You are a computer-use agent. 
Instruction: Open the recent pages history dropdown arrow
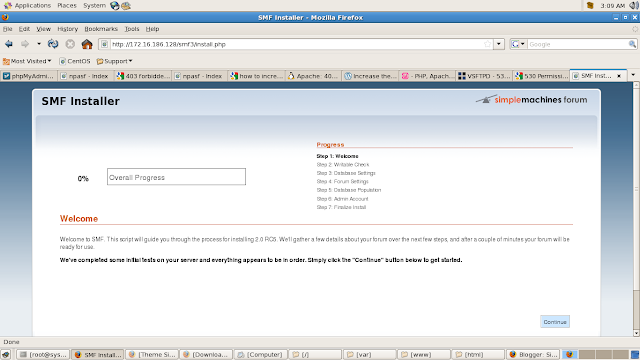[x=39, y=44]
